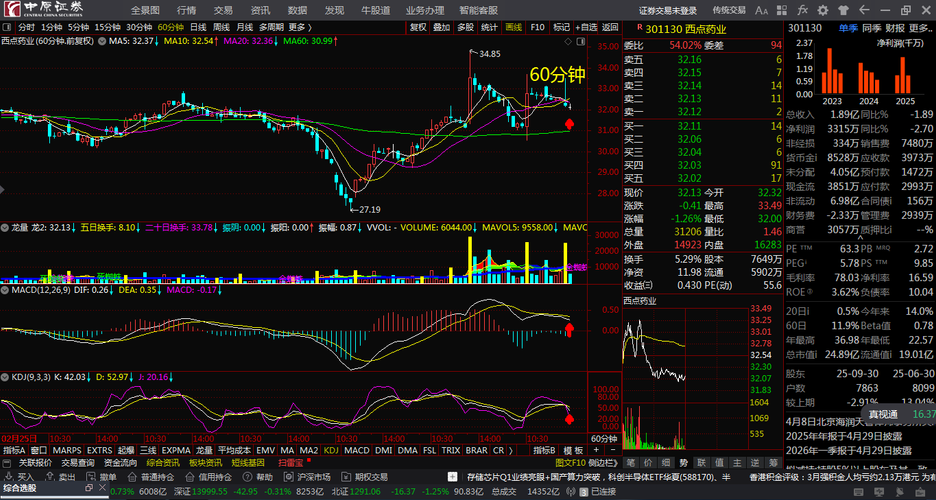Viewport: 936px width, 500px height.
Task: Toggle the 统计 statistics button
Action: click(x=489, y=27)
